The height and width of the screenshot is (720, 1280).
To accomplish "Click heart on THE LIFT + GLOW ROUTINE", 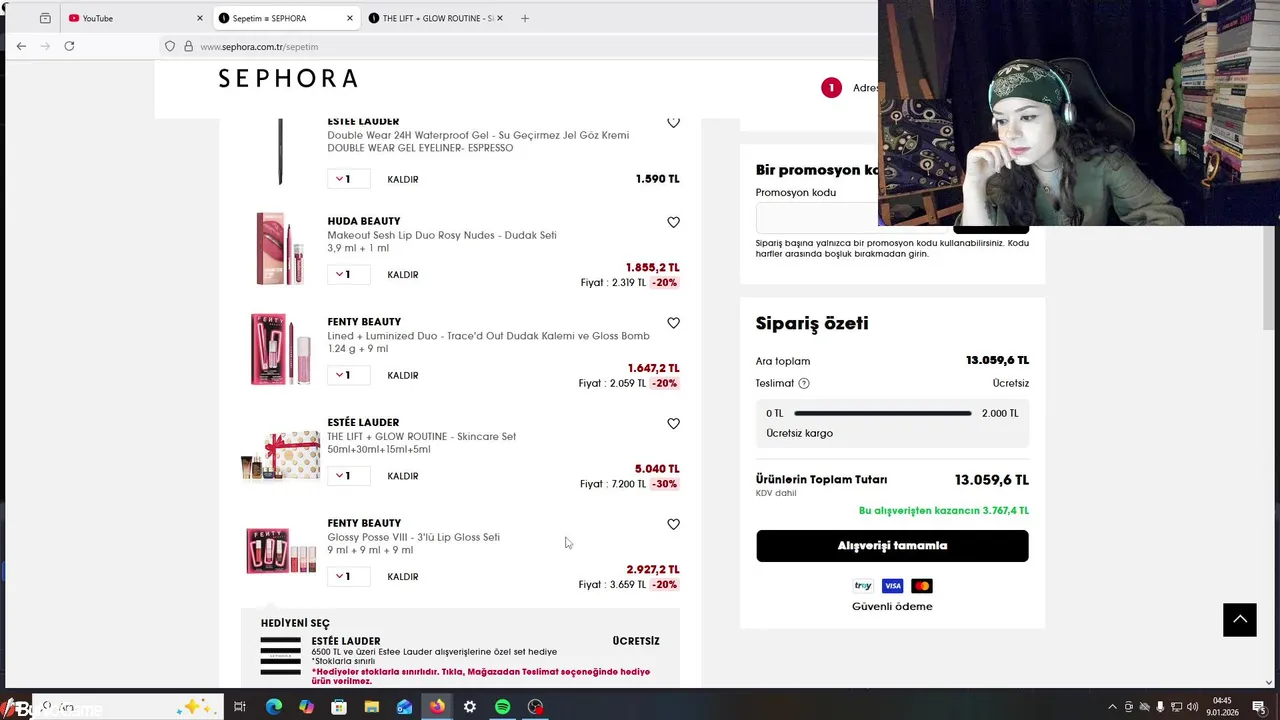I will pyautogui.click(x=673, y=424).
